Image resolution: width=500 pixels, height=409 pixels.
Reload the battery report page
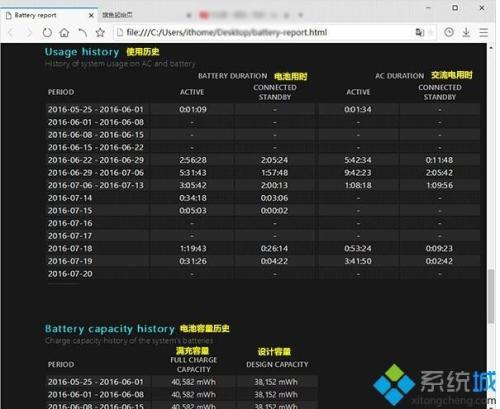[47, 33]
